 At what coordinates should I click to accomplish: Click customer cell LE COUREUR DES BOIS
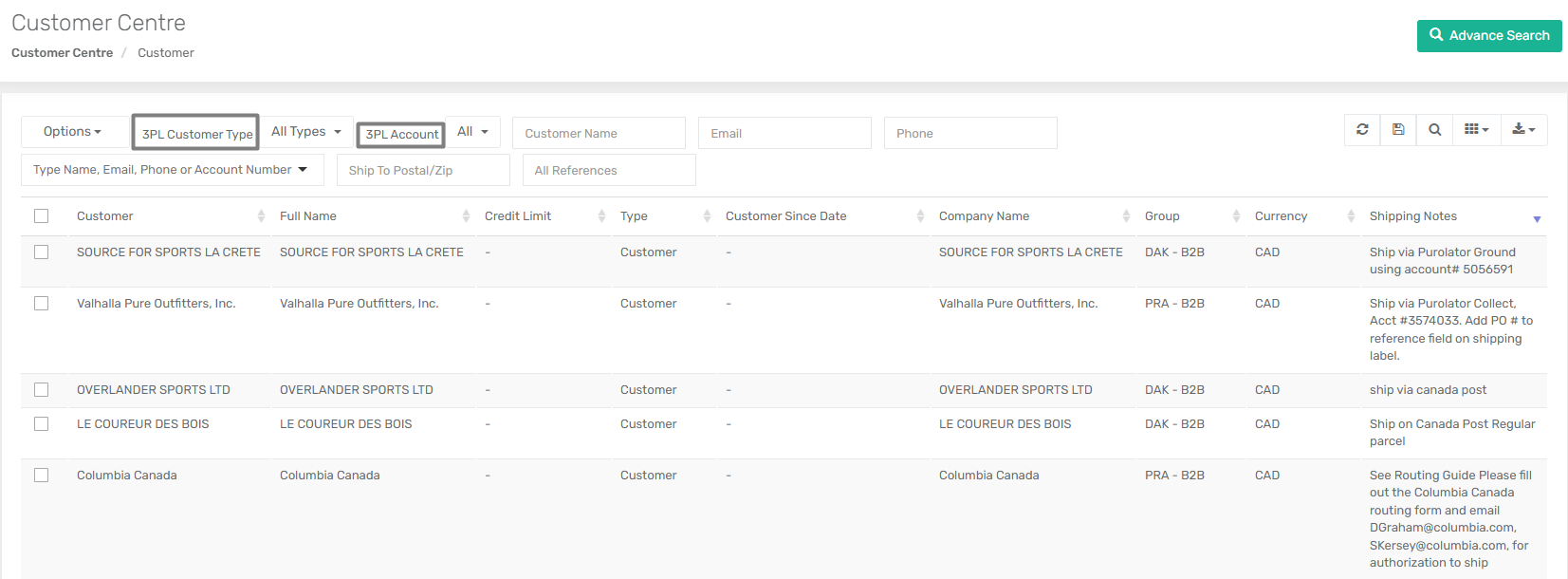(x=143, y=424)
